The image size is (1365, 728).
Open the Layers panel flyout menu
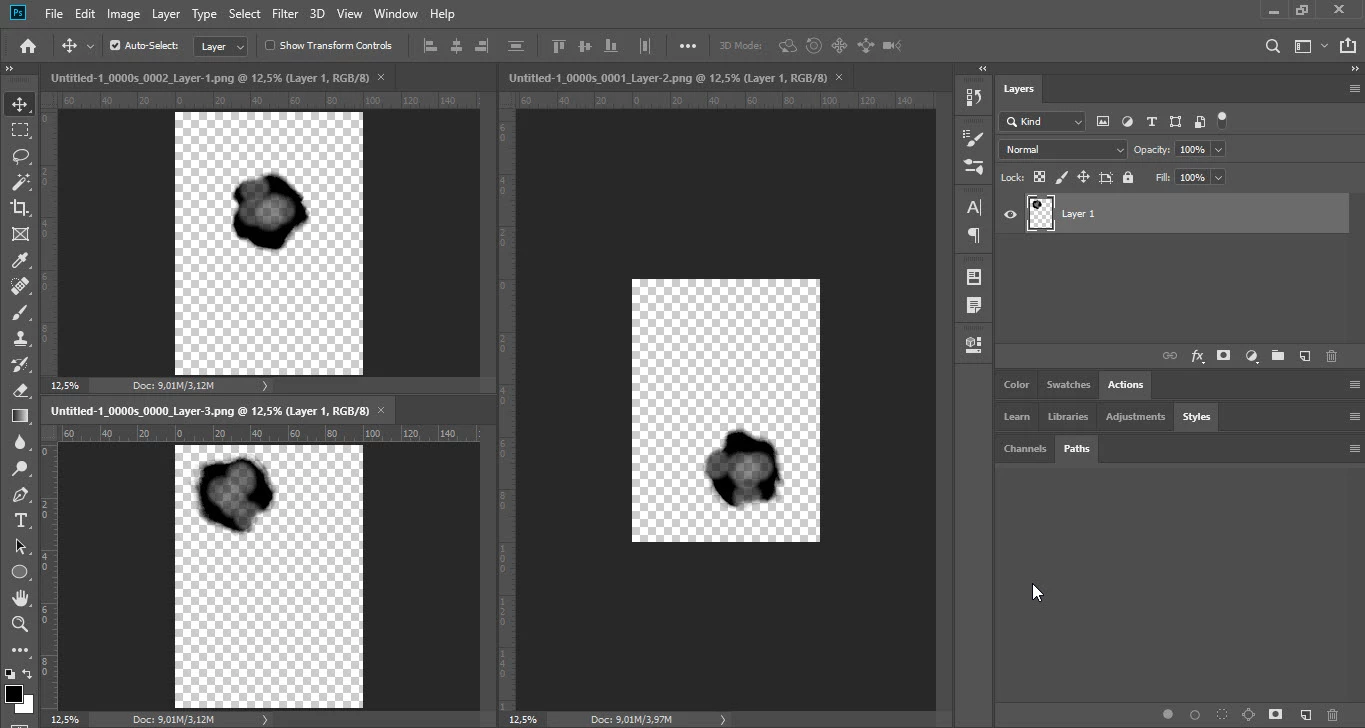pos(1355,89)
